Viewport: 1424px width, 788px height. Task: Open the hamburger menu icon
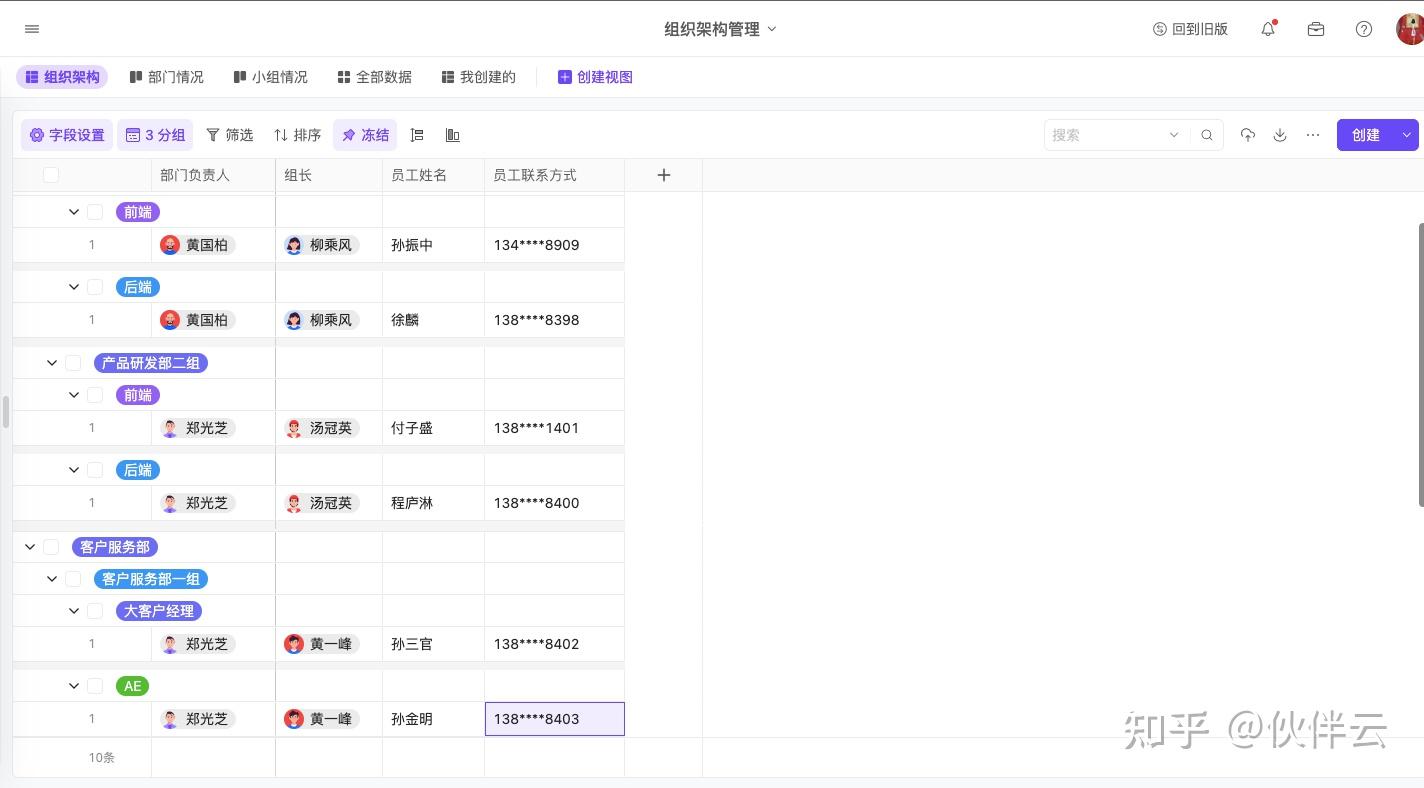pos(32,29)
